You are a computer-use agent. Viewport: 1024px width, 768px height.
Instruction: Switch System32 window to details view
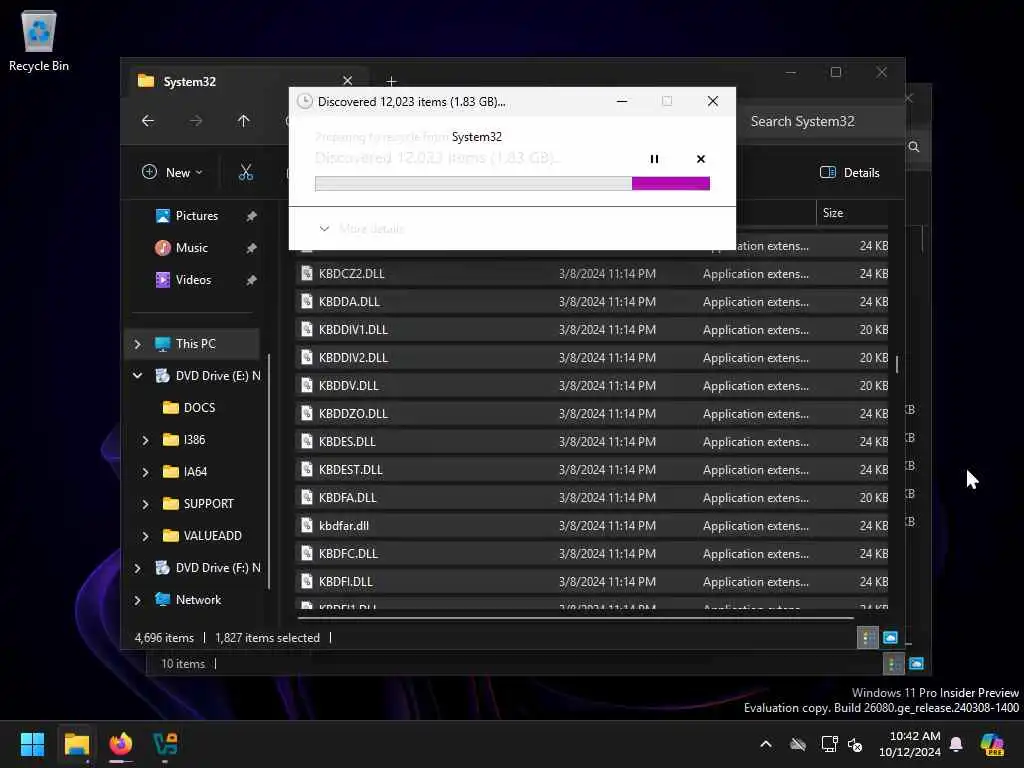tap(867, 637)
